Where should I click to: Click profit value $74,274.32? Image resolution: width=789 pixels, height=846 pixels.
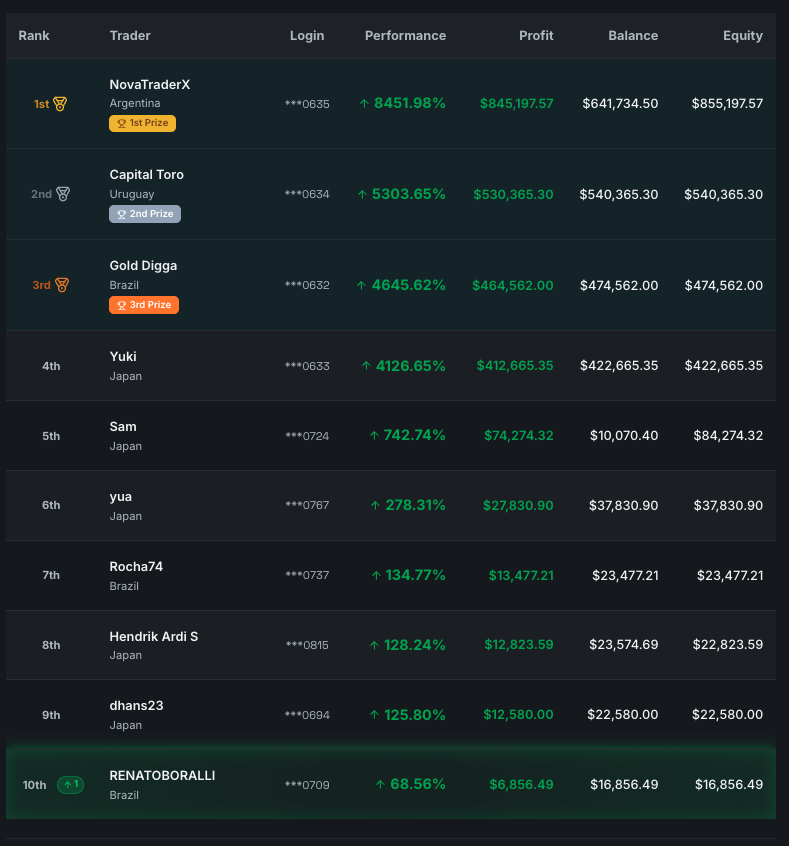519,435
